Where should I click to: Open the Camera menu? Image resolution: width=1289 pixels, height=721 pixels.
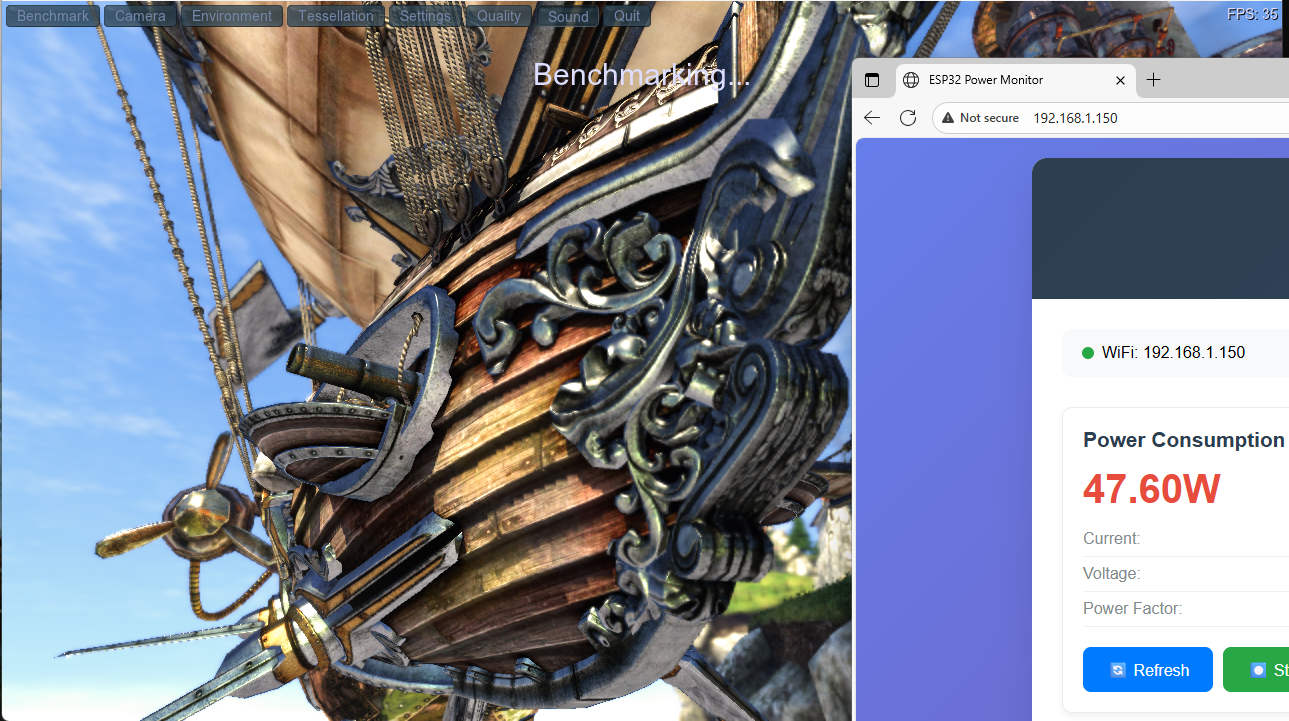coord(140,16)
